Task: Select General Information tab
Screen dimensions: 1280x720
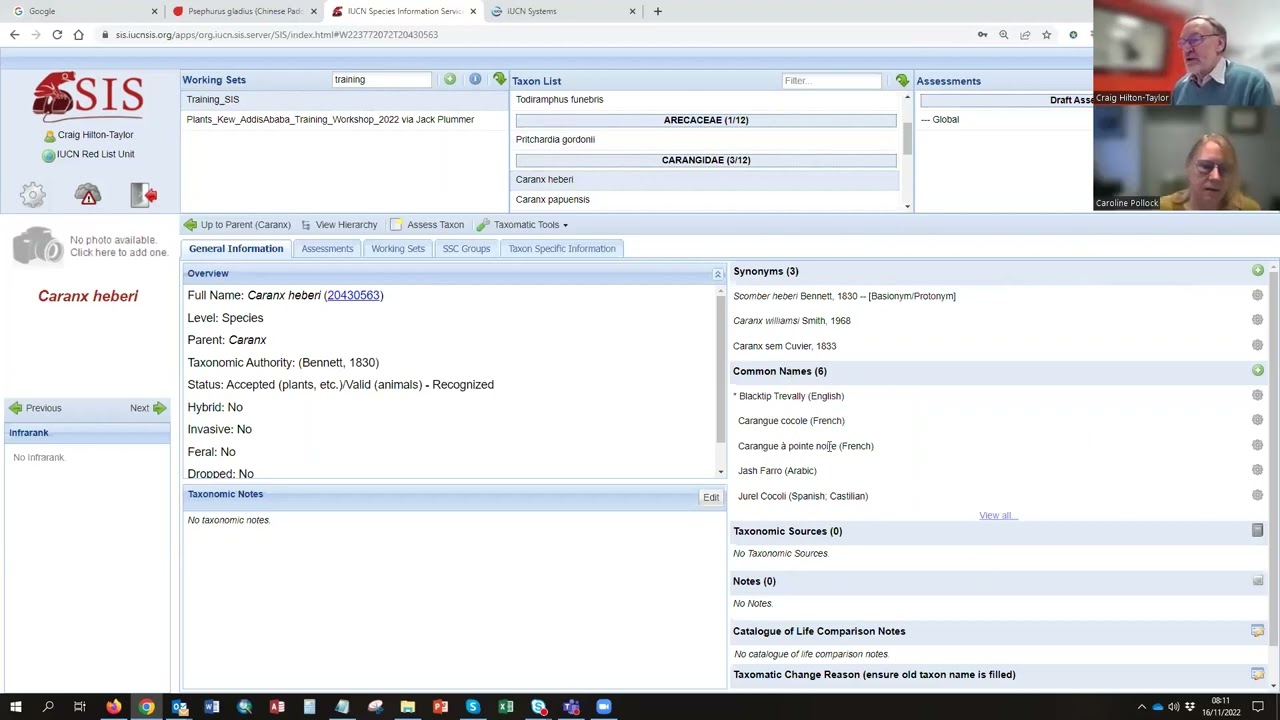Action: 236,249
